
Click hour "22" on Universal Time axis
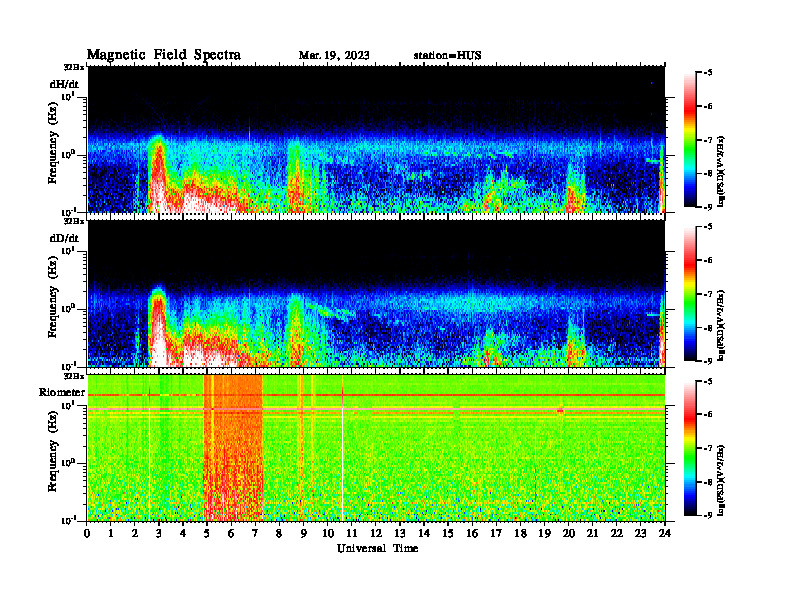(617, 534)
